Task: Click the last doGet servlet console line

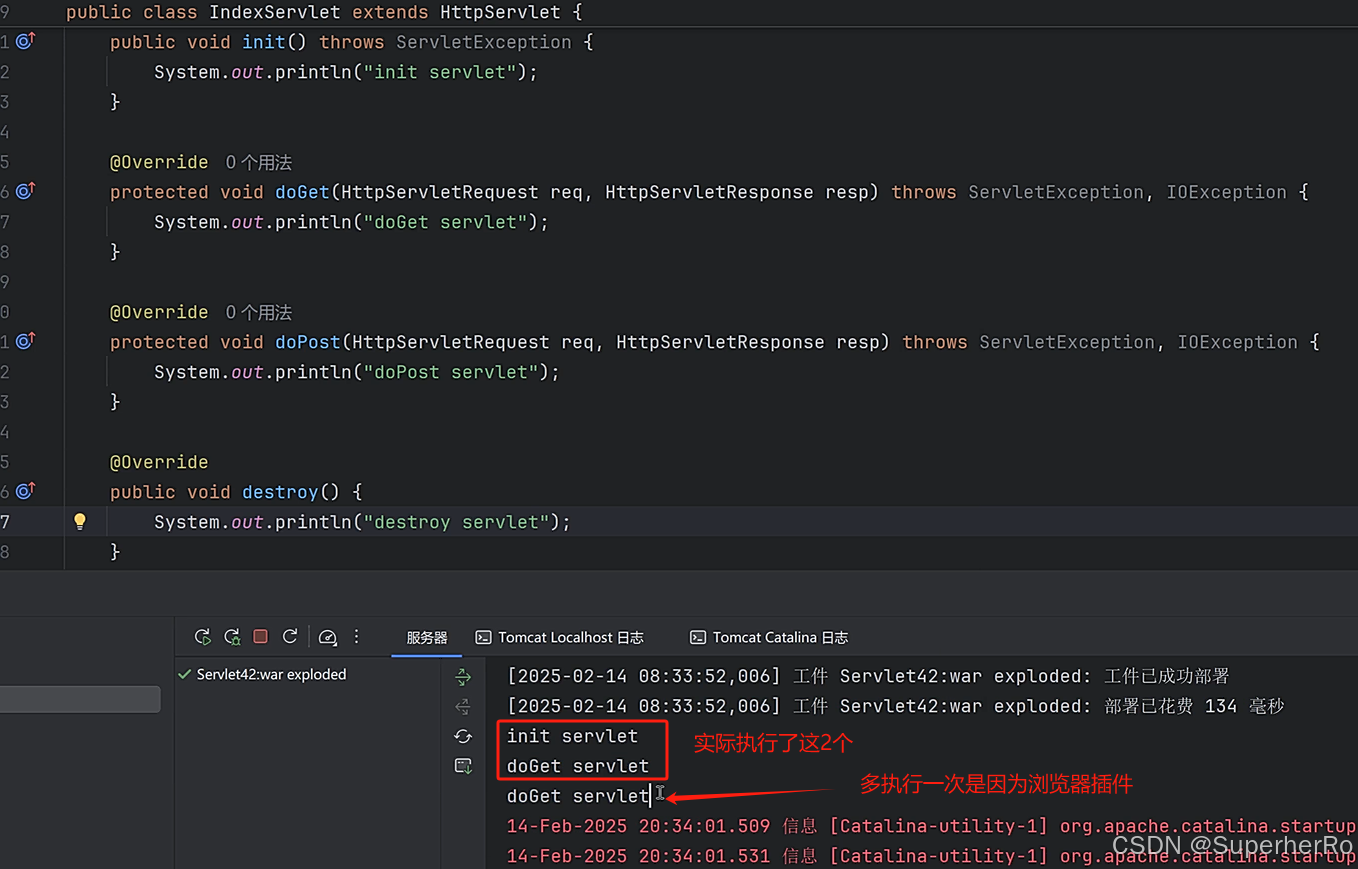Action: [x=578, y=796]
